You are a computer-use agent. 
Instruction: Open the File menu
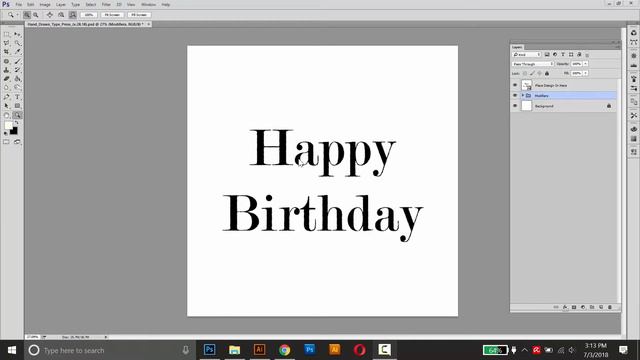[x=19, y=4]
